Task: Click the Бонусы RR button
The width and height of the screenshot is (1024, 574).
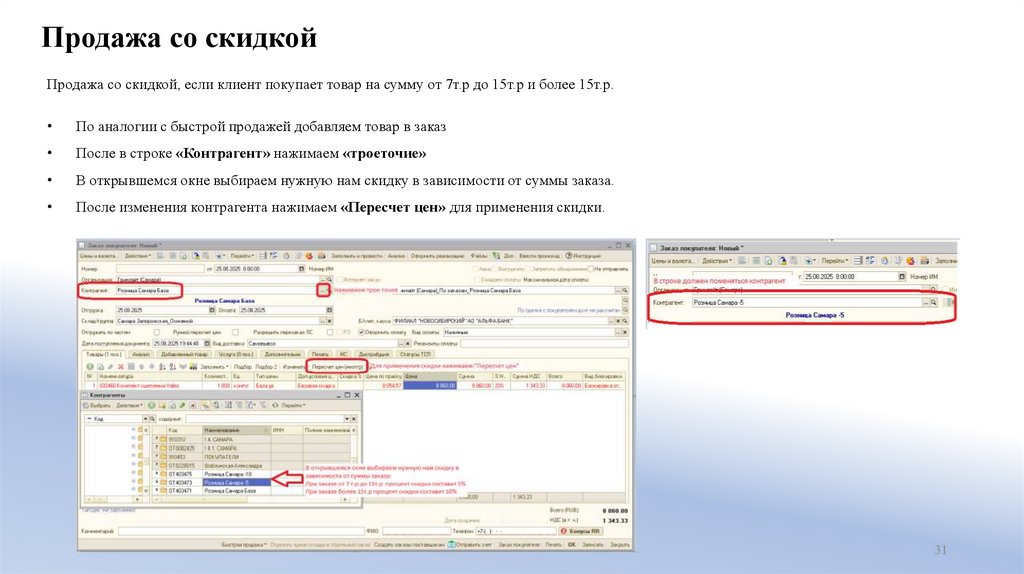Action: pos(581,531)
